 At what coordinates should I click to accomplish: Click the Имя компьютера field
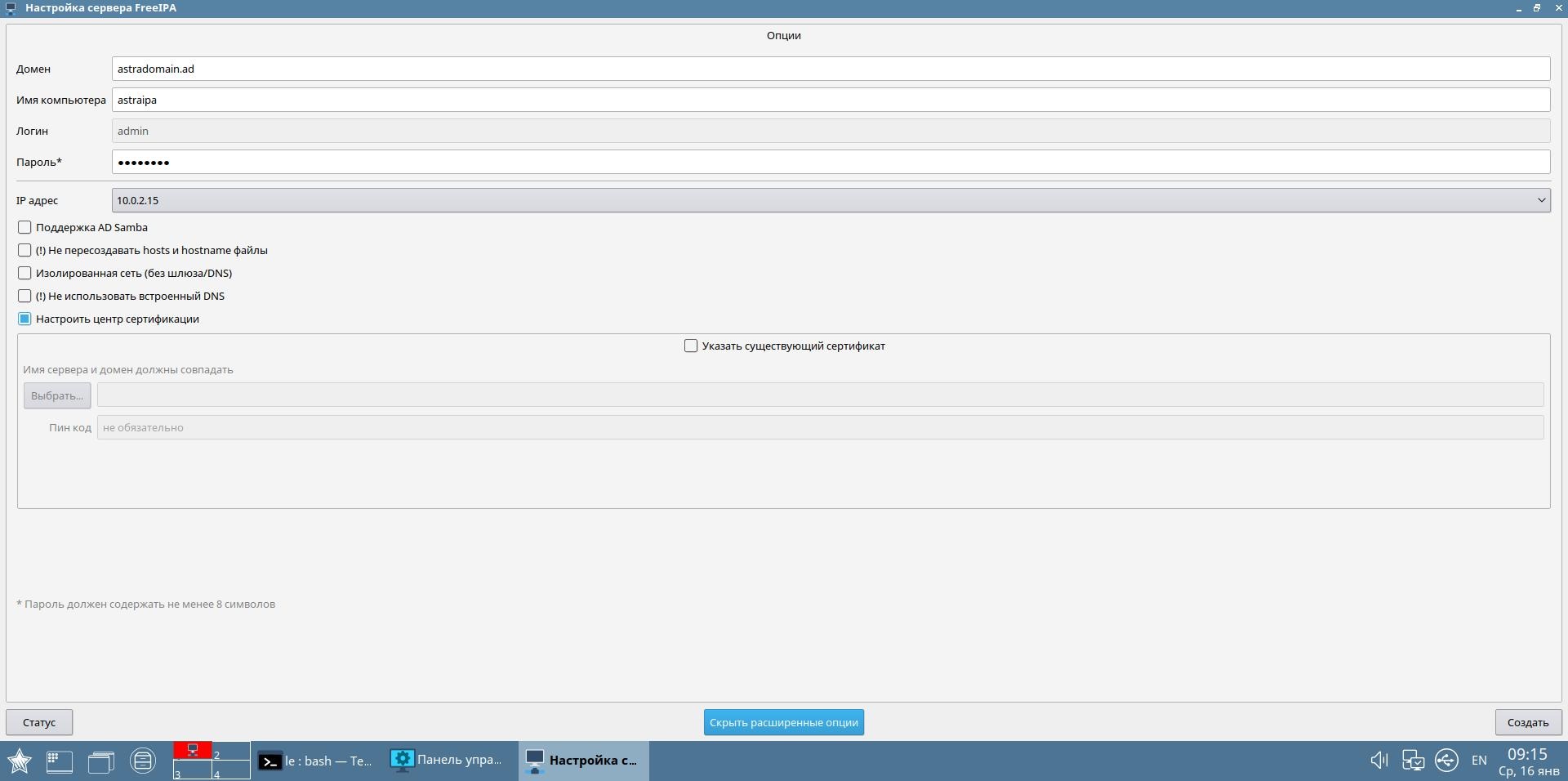click(831, 100)
